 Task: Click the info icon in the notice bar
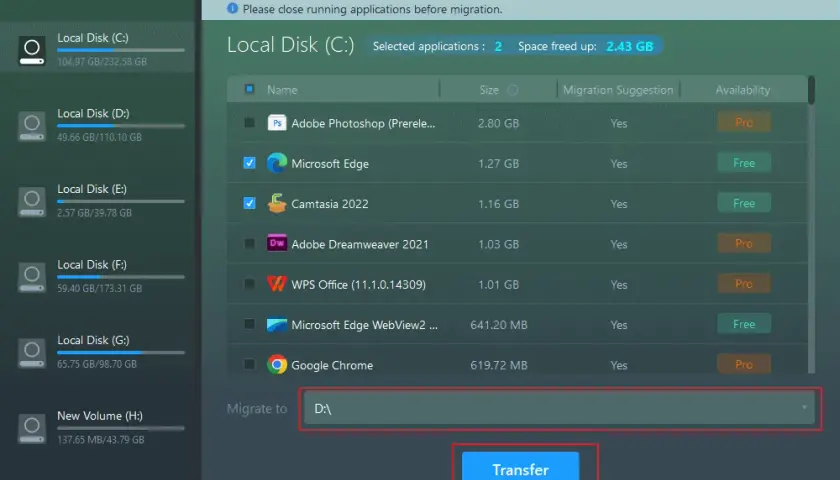pyautogui.click(x=232, y=8)
